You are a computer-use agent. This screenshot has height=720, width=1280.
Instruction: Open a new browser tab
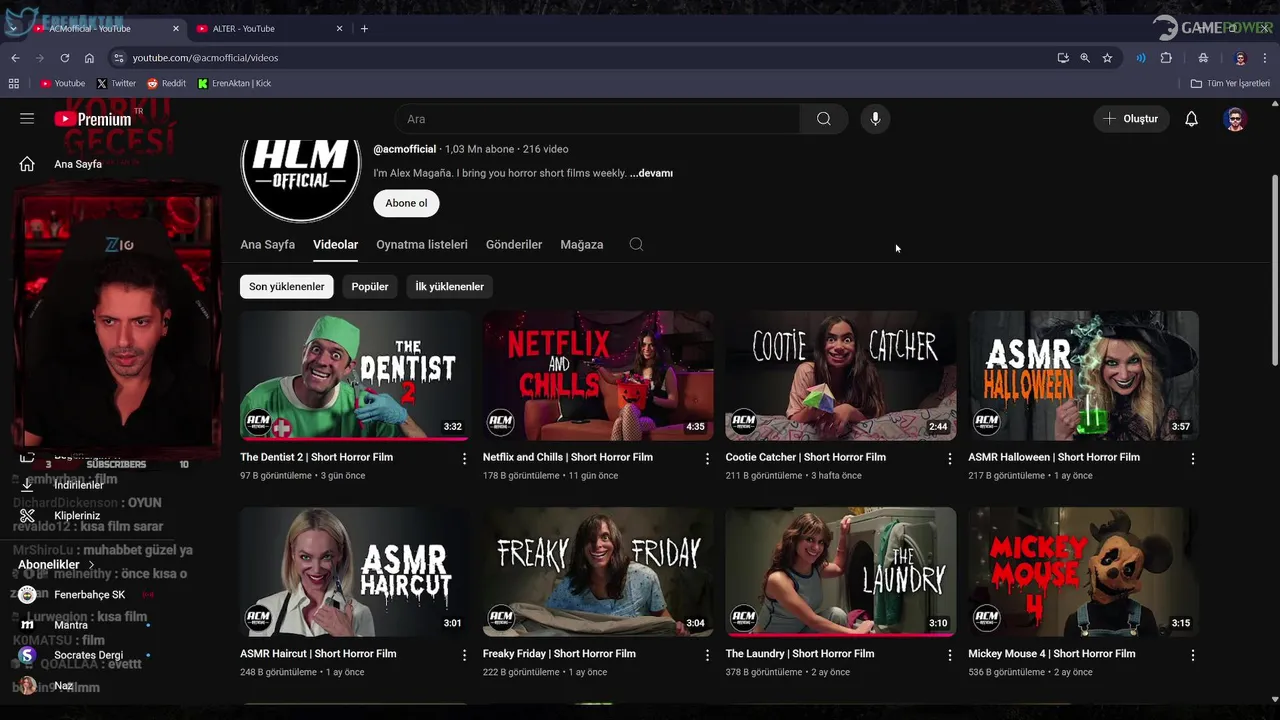(364, 29)
